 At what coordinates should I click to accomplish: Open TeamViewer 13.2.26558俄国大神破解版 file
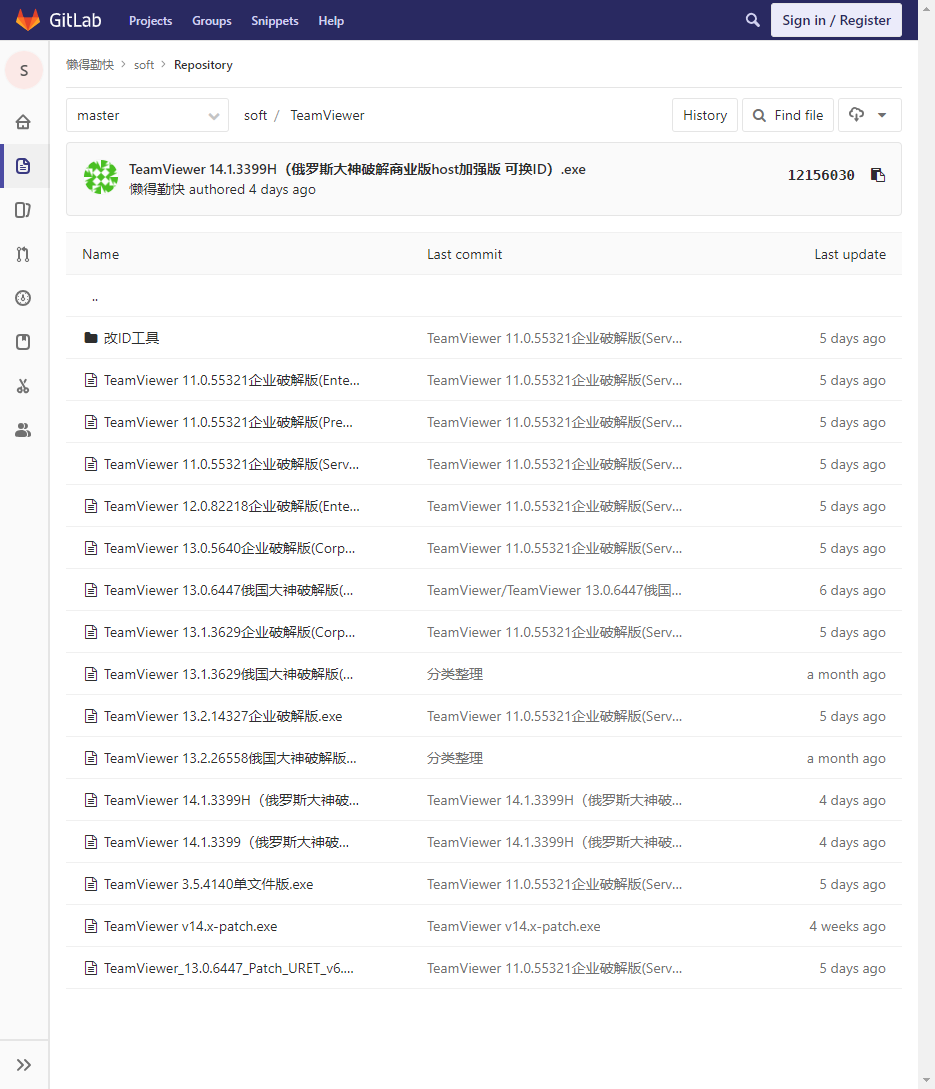230,758
